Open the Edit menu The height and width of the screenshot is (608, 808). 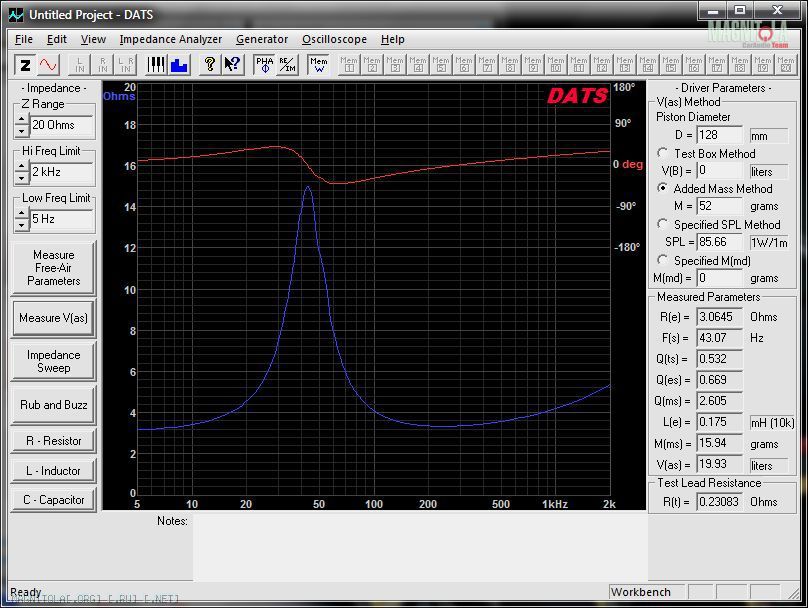pyautogui.click(x=57, y=39)
